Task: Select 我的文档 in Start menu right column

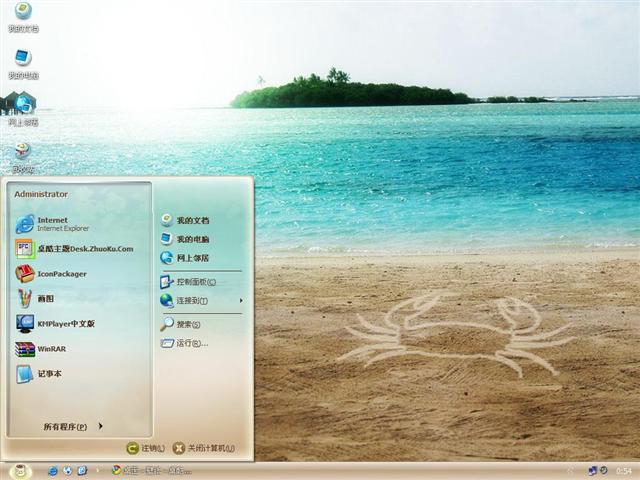Action: tap(192, 220)
